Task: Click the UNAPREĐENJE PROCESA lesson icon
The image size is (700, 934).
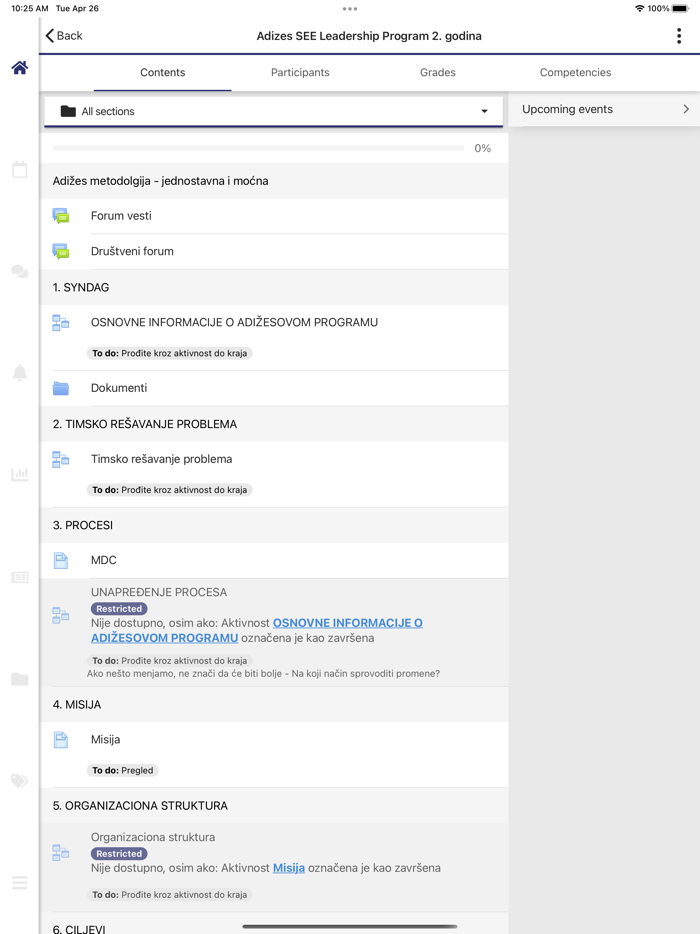Action: pos(61,615)
